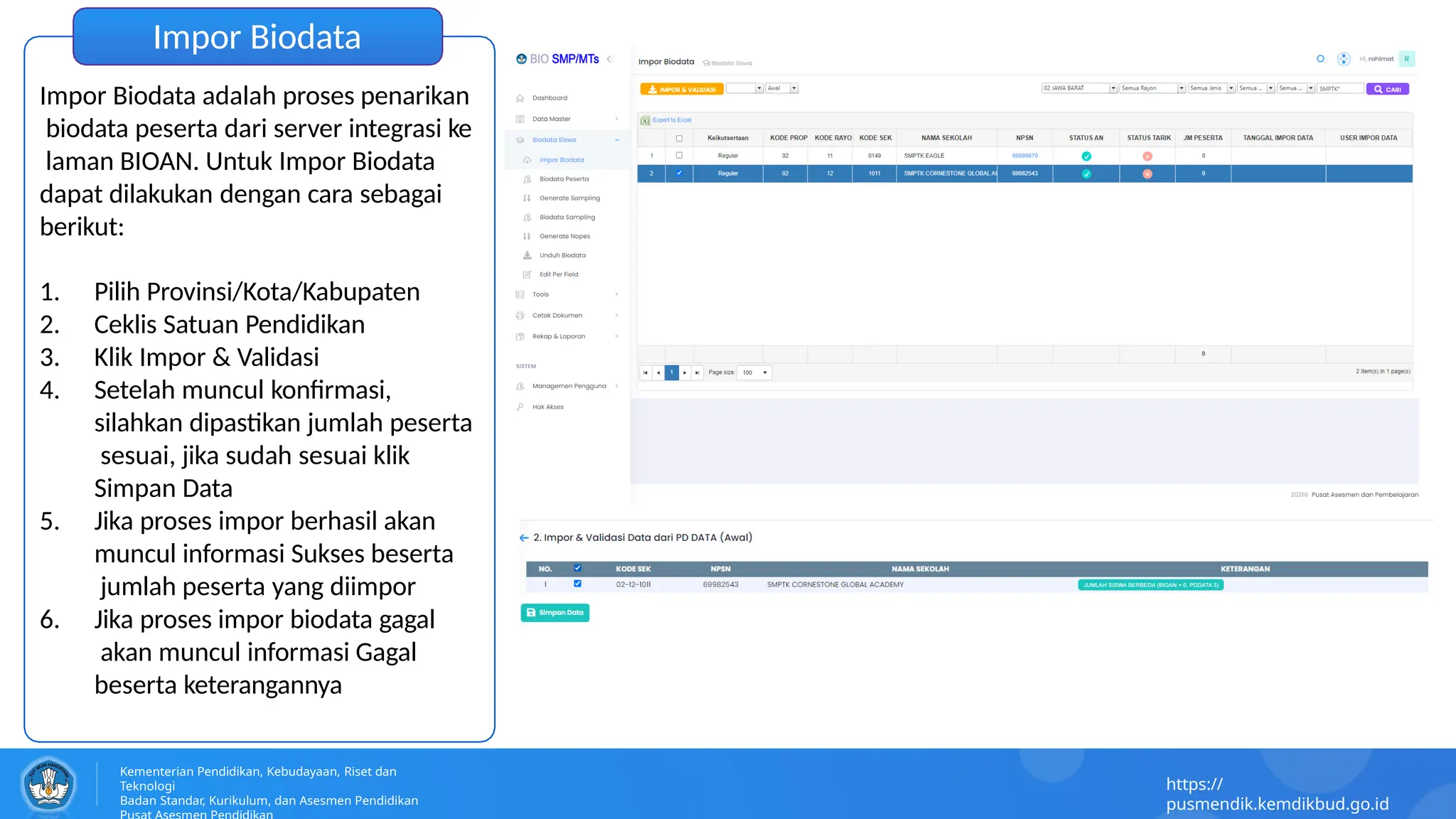This screenshot has height=819, width=1456.
Task: Open Dashboard from the sidebar
Action: tap(549, 98)
